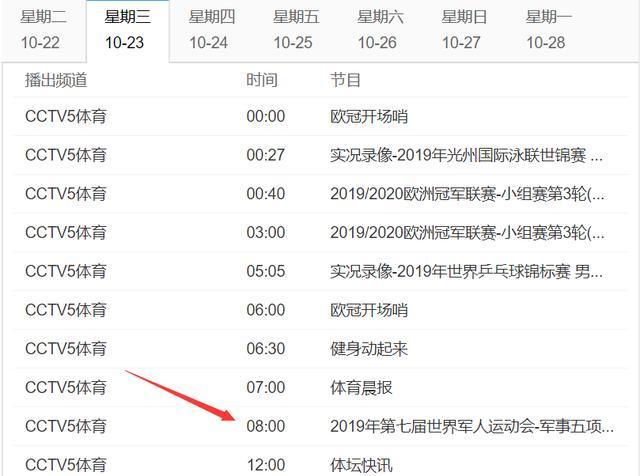Click CCTV5体育 in the 08:00 row
640x476 pixels.
(x=66, y=426)
